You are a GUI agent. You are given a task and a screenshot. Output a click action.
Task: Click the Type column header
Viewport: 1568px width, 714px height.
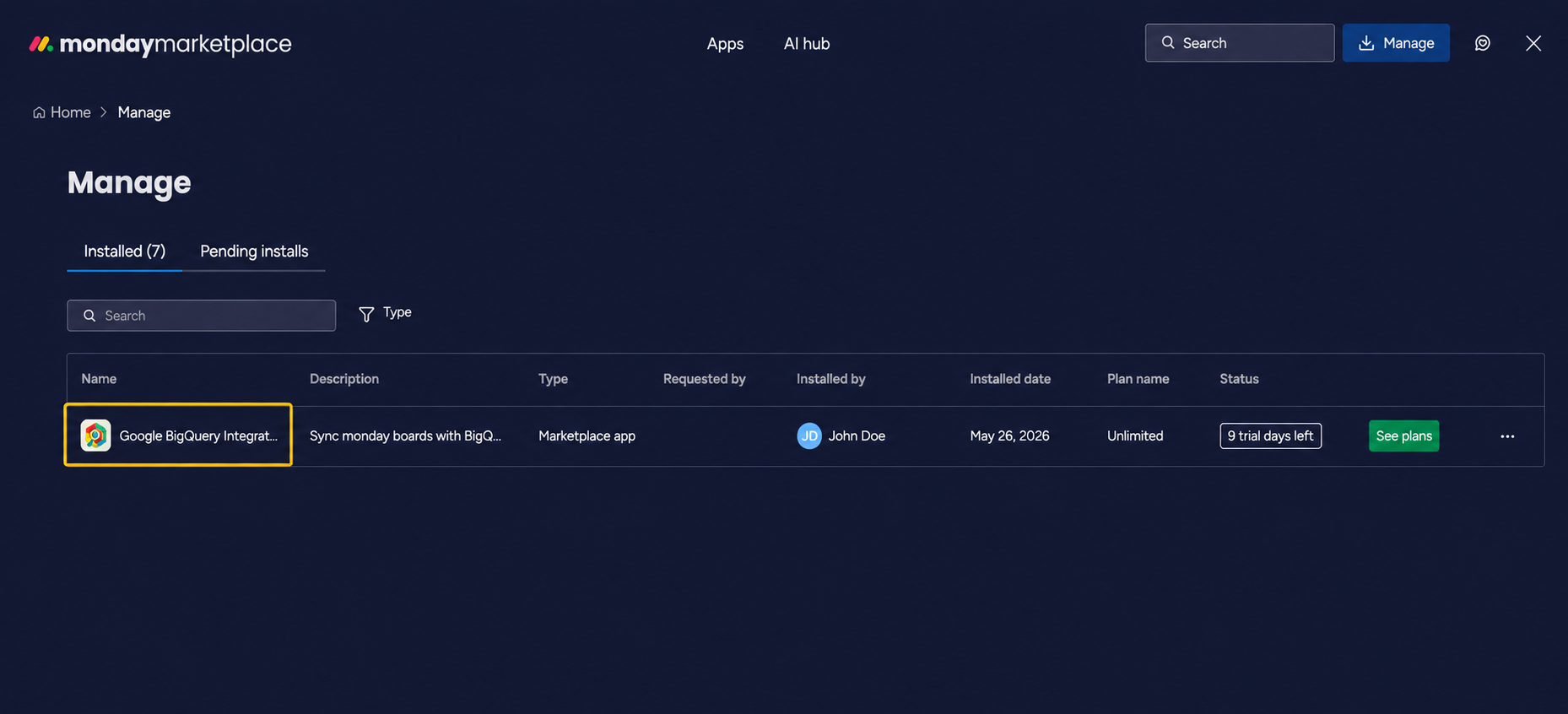[554, 379]
